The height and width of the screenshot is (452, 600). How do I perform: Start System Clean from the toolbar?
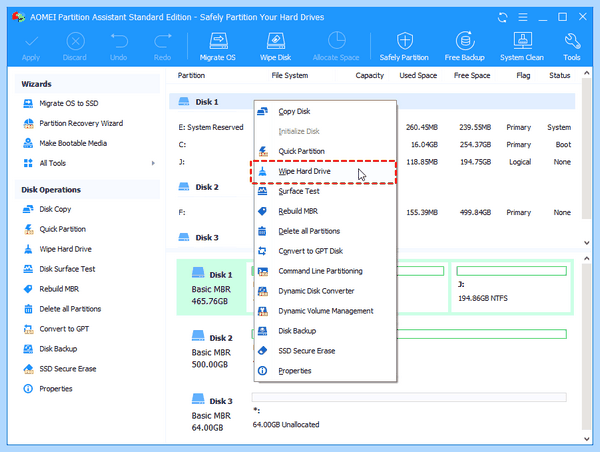point(522,46)
